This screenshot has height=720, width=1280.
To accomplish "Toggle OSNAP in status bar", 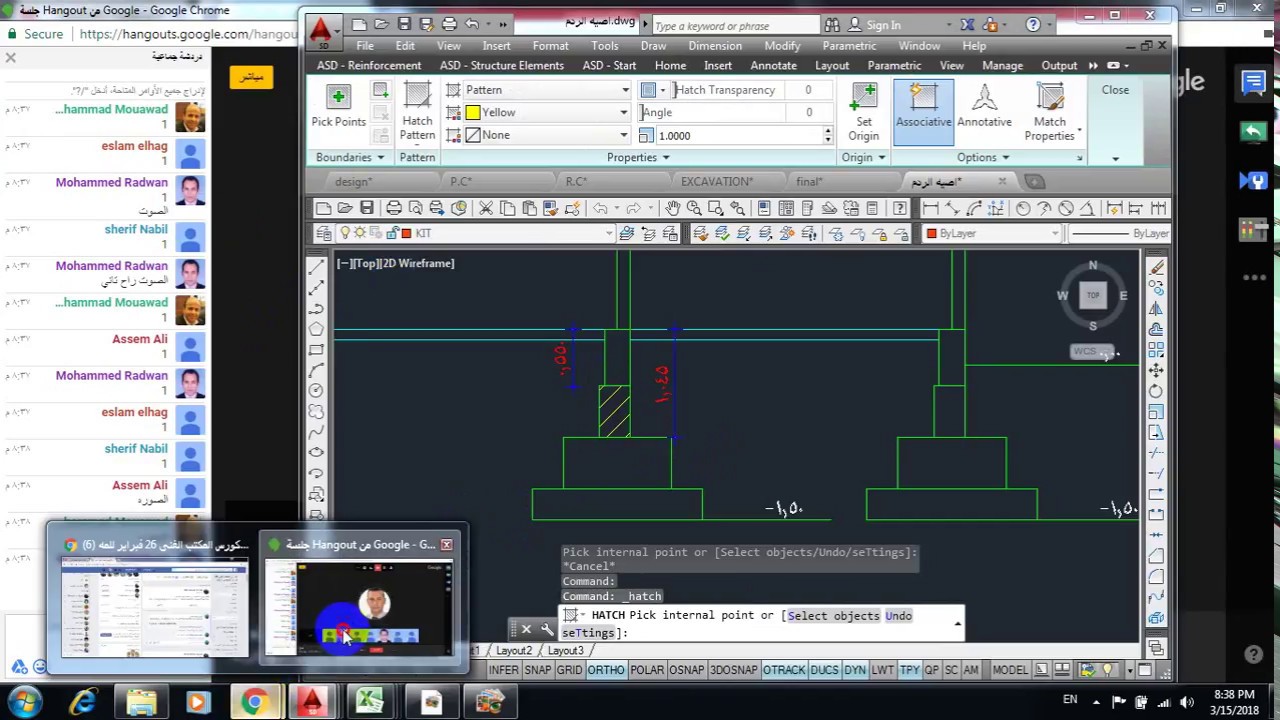I will 686,670.
